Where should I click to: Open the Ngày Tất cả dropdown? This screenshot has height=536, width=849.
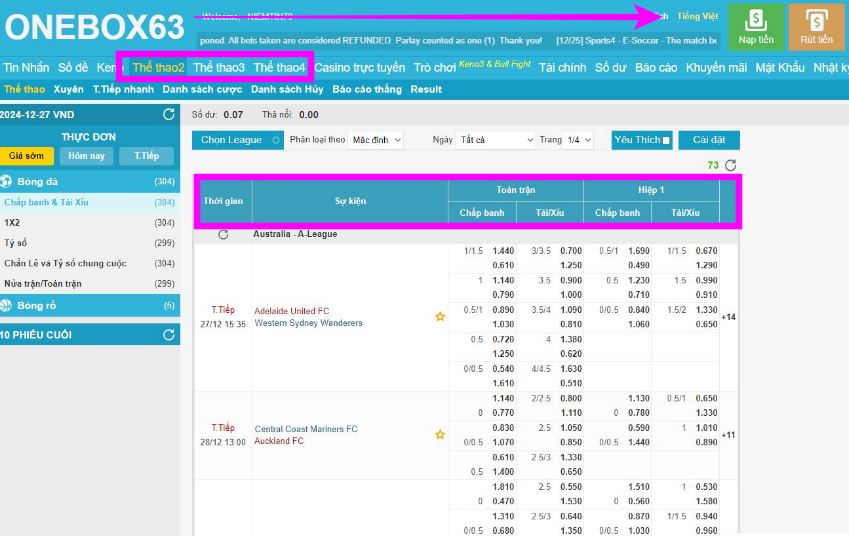495,140
